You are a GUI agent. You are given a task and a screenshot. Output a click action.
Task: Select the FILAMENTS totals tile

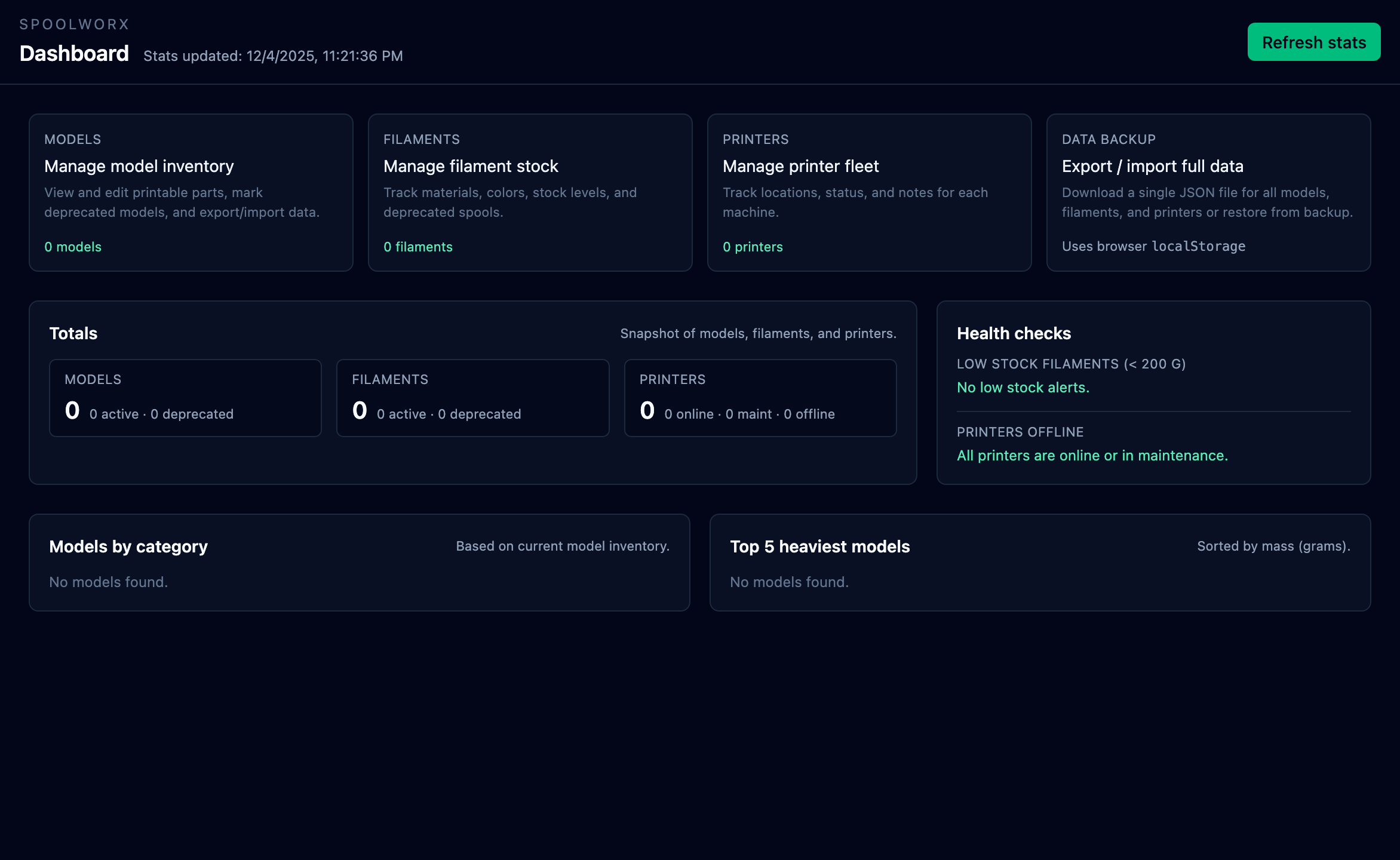point(472,398)
